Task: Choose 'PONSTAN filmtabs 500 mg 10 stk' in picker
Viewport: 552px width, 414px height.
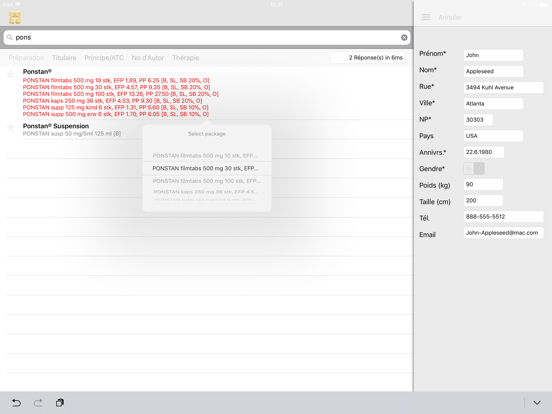Action: [x=205, y=156]
